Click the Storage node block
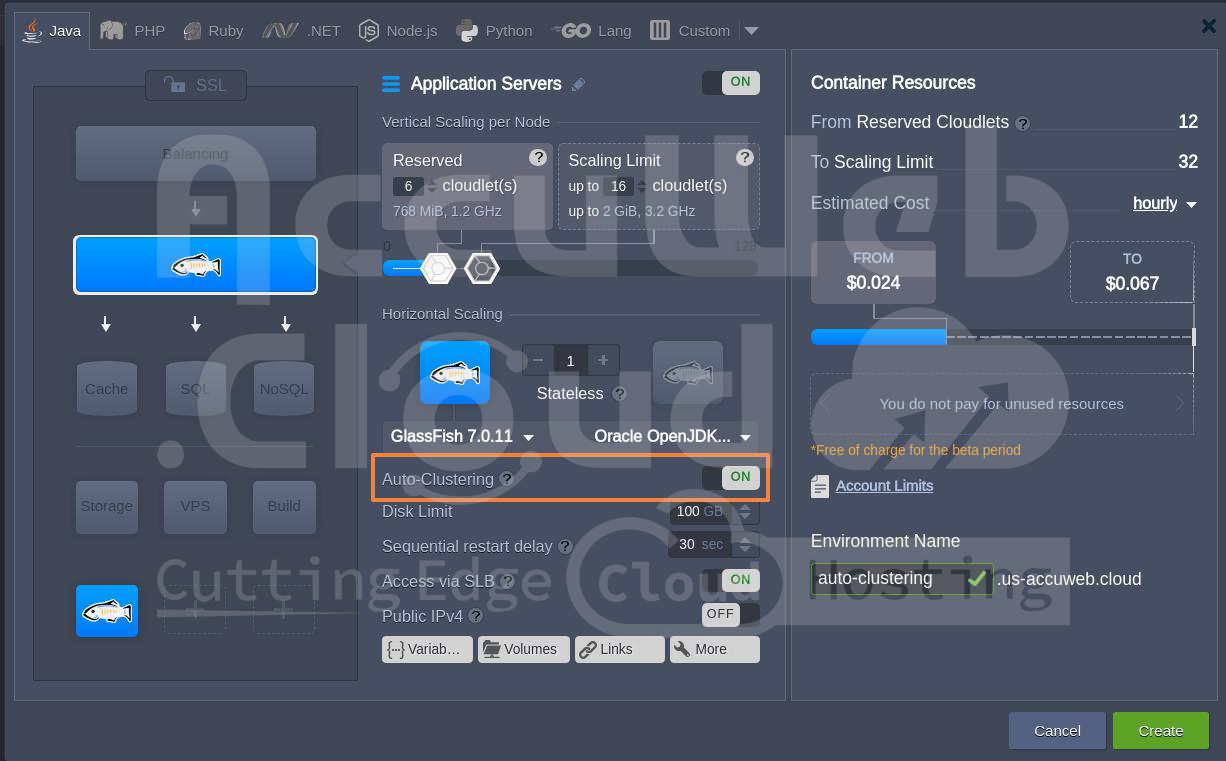The image size is (1226, 761). 107,506
